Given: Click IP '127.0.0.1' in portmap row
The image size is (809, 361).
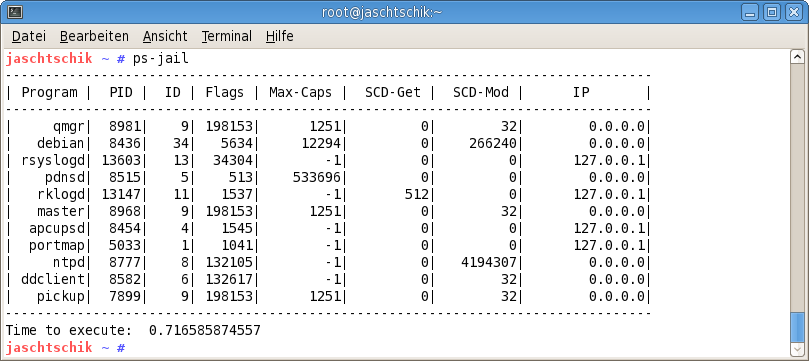Looking at the screenshot, I should tap(609, 246).
